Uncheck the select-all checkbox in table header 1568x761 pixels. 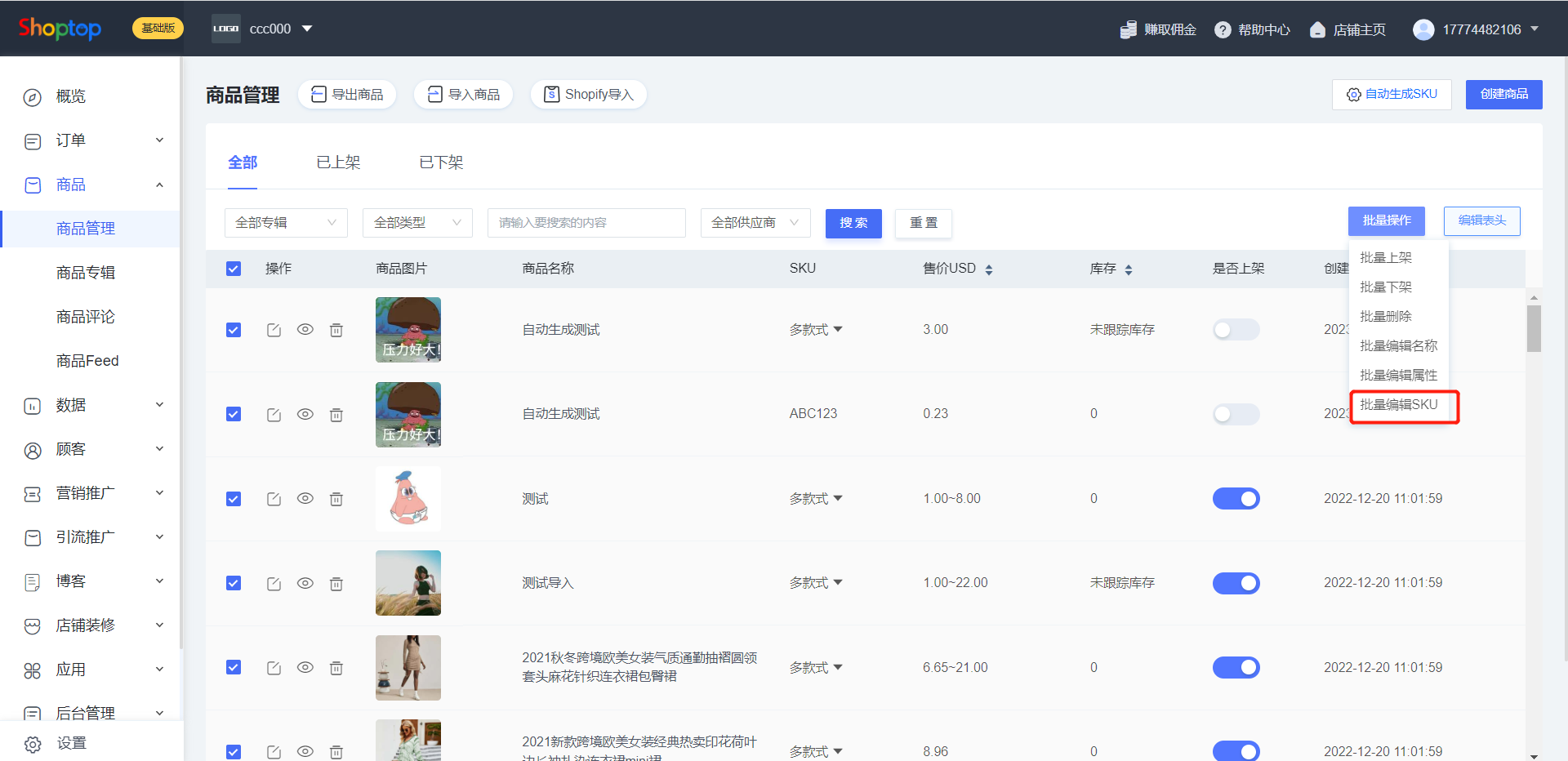[x=234, y=268]
